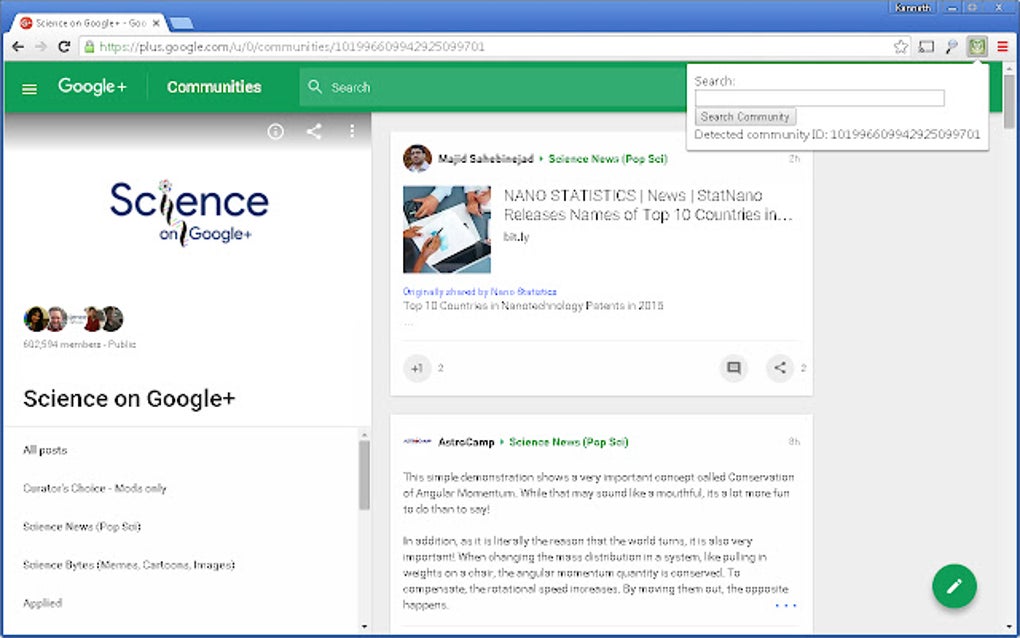
Task: Go to the Communities section
Action: click(x=214, y=87)
